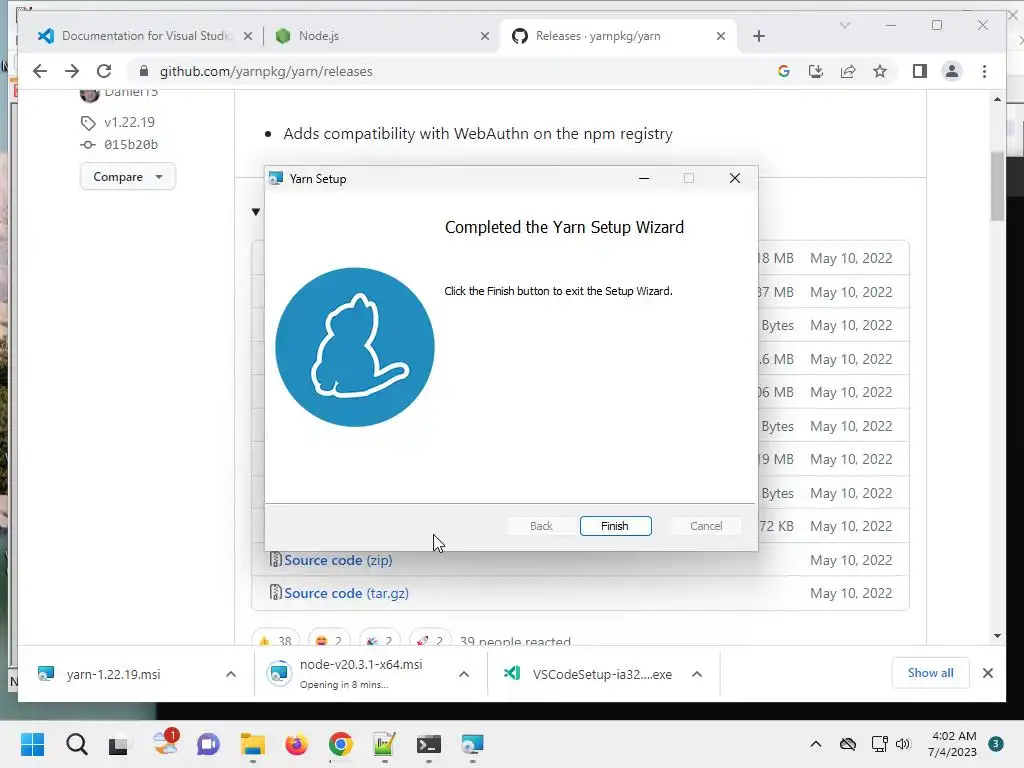
Task: Bookmark this page with the star icon
Action: coord(880,71)
